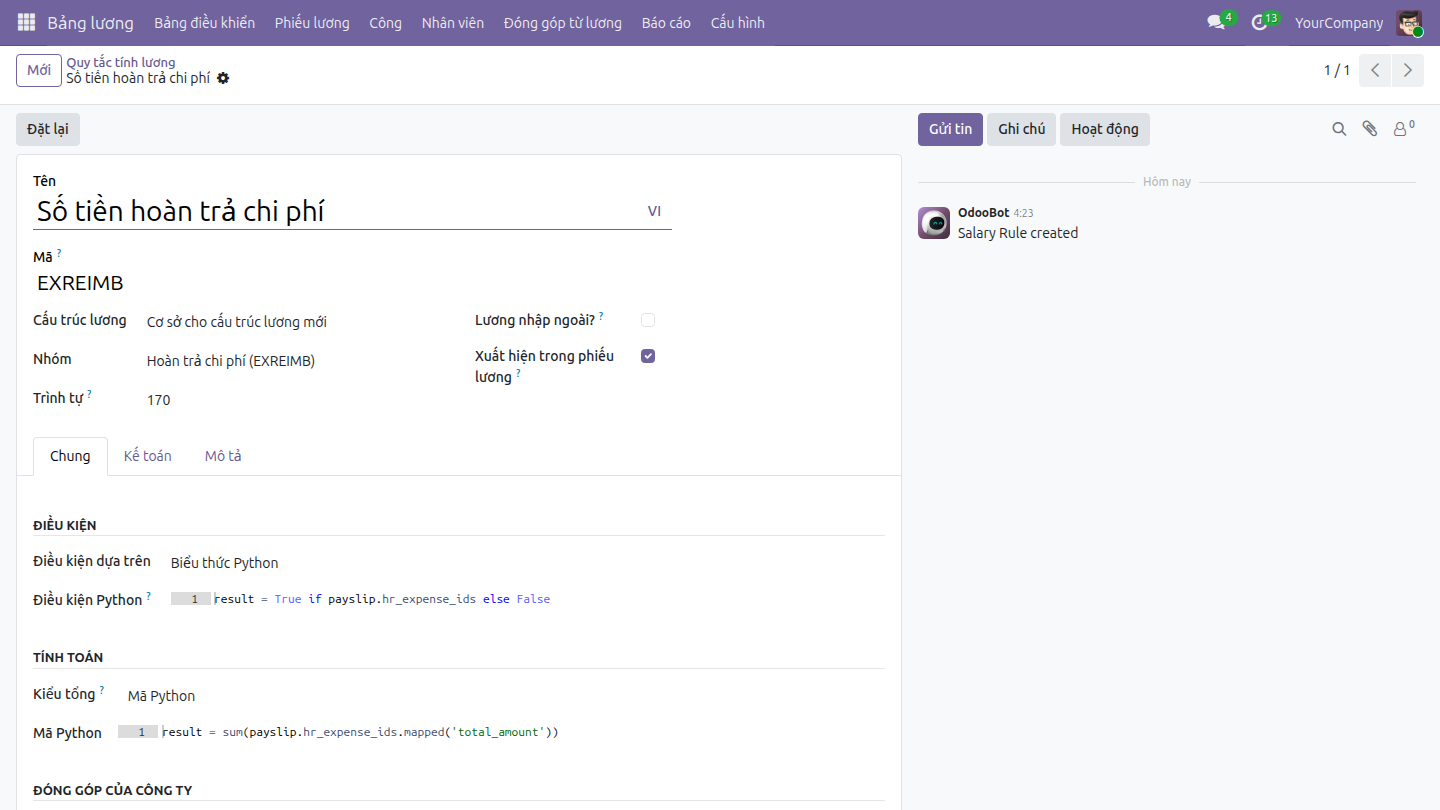The height and width of the screenshot is (810, 1440).
Task: Click into Mã Python code editor
Action: 501,732
